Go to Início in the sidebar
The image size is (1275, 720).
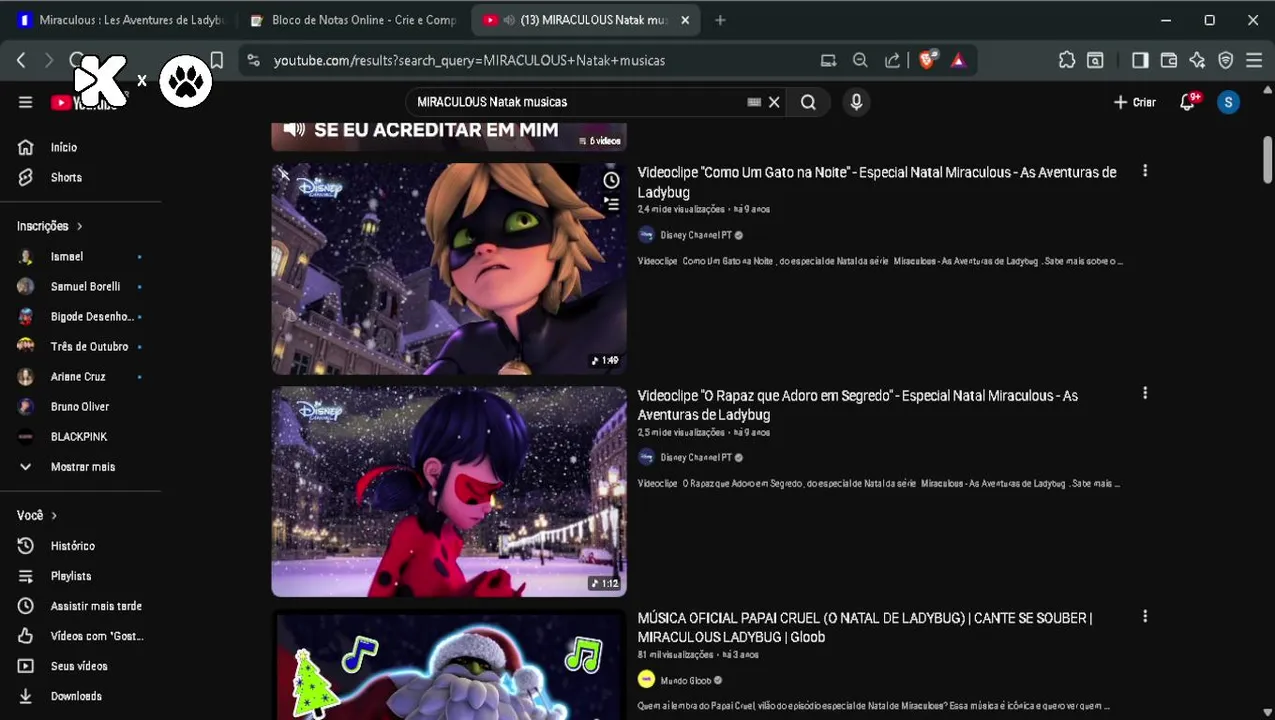[63, 147]
